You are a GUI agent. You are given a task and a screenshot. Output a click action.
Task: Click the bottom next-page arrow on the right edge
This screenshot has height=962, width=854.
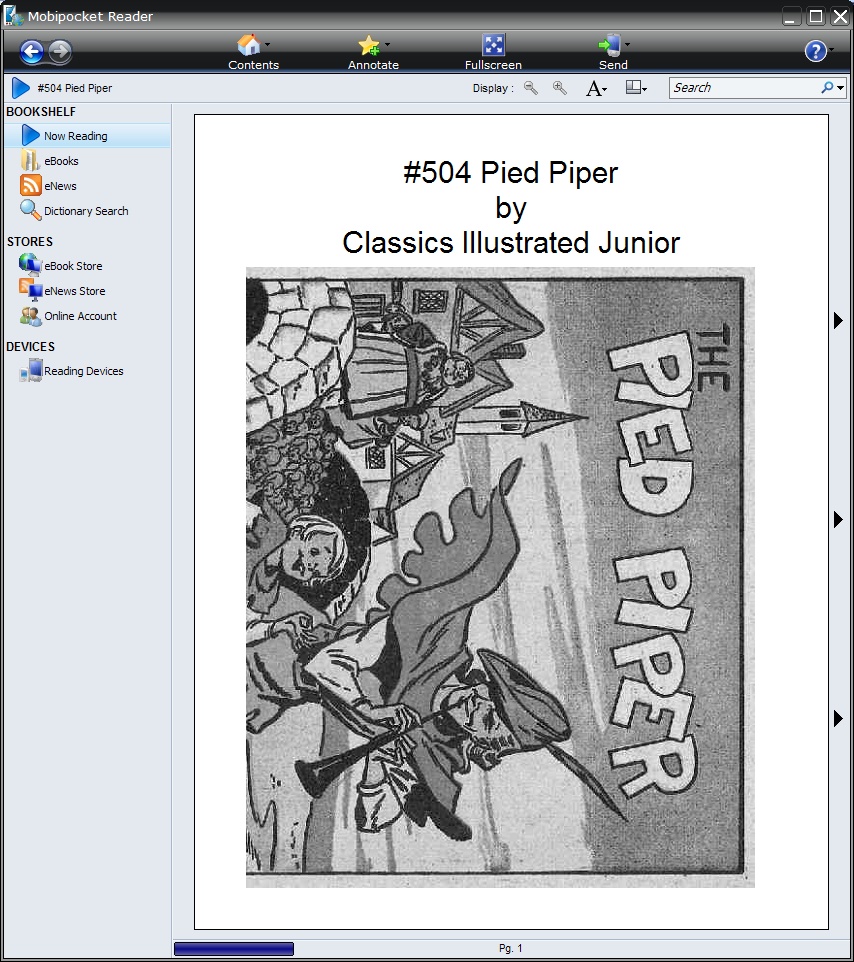coord(838,718)
